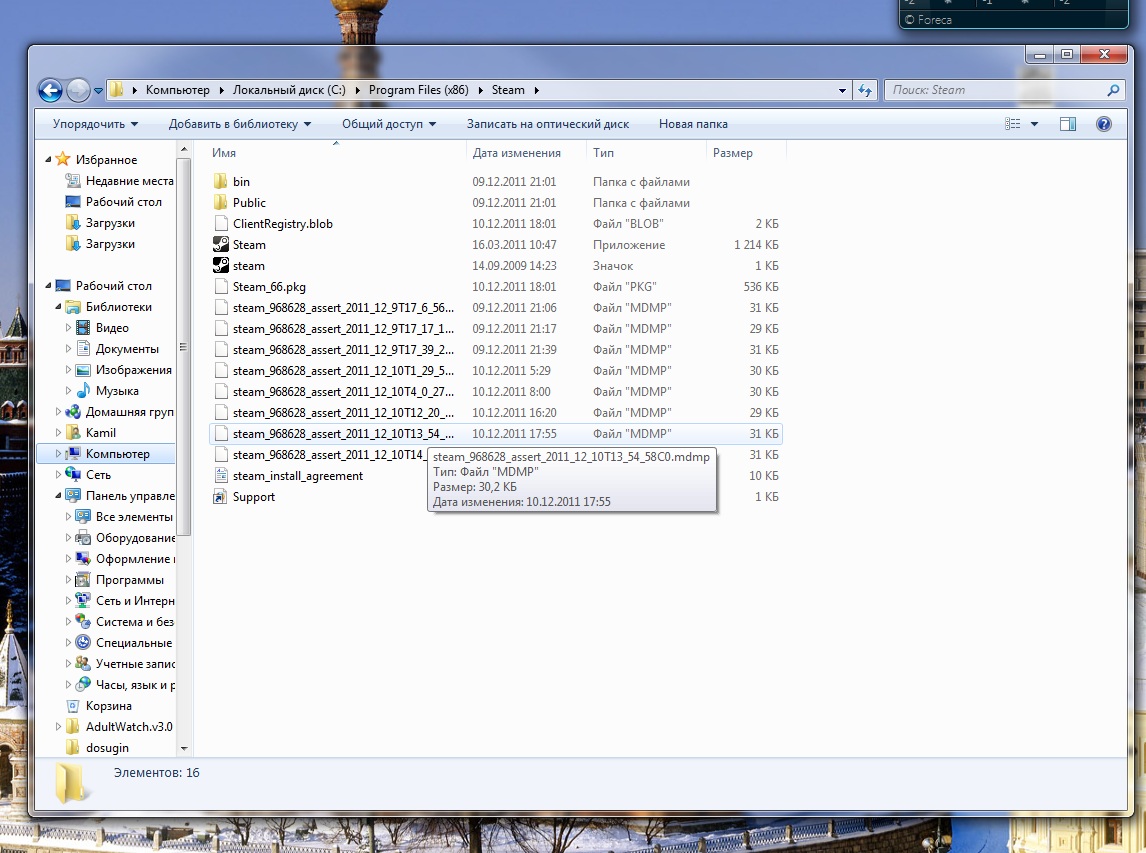Expand the Видео library node
Viewport: 1146px width, 853px height.
pyautogui.click(x=69, y=328)
